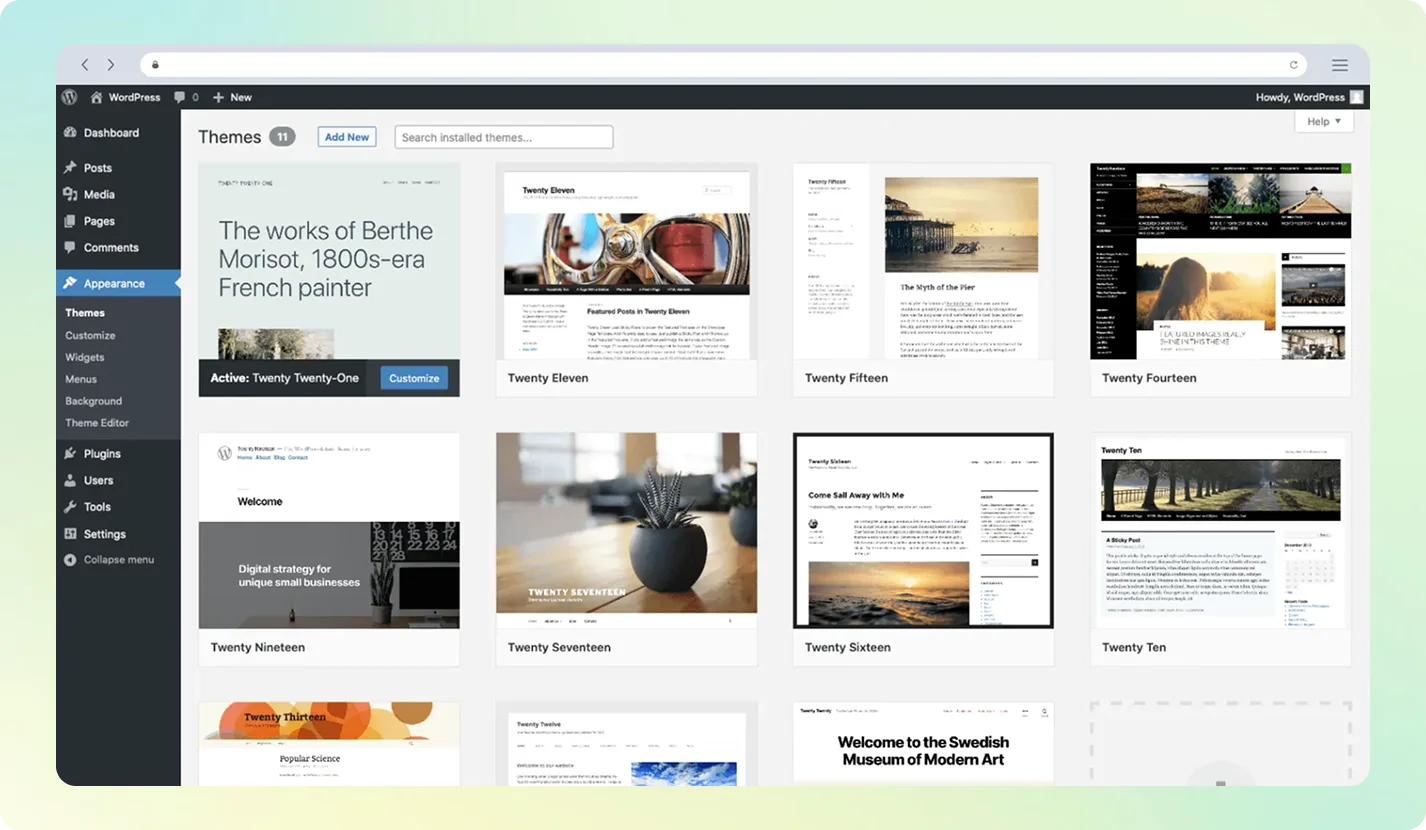Open the Widgets submenu item
The image size is (1426, 830).
click(x=85, y=357)
